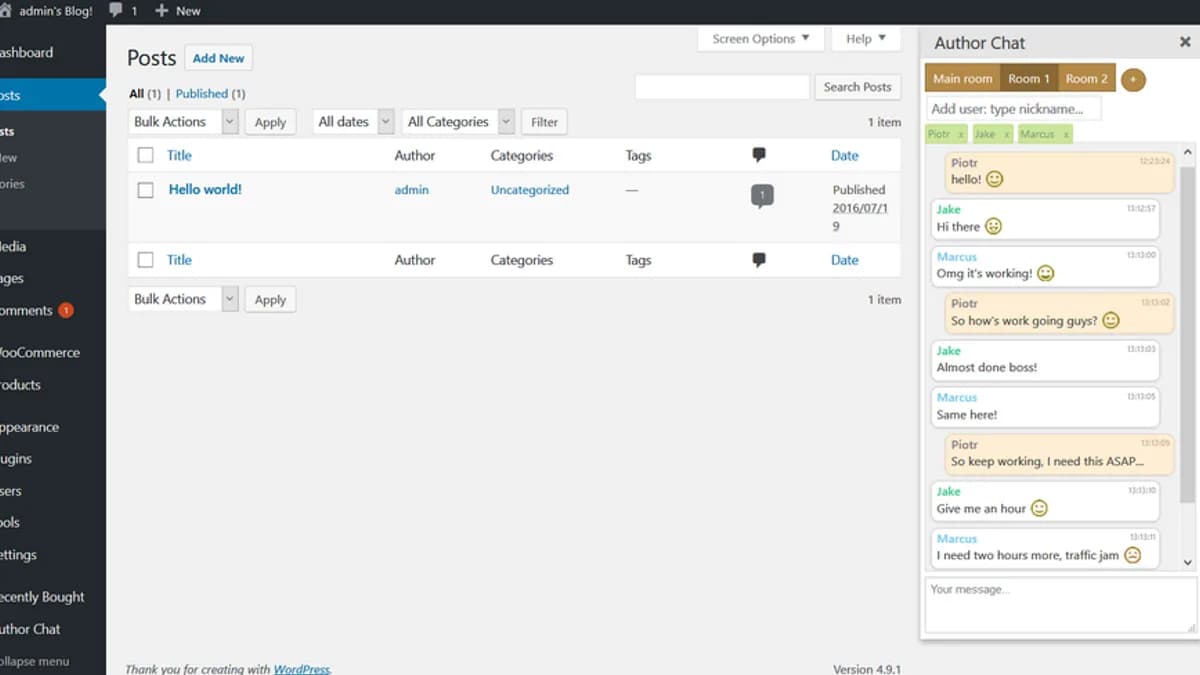
Task: Expand the Screen Options panel
Action: point(761,39)
